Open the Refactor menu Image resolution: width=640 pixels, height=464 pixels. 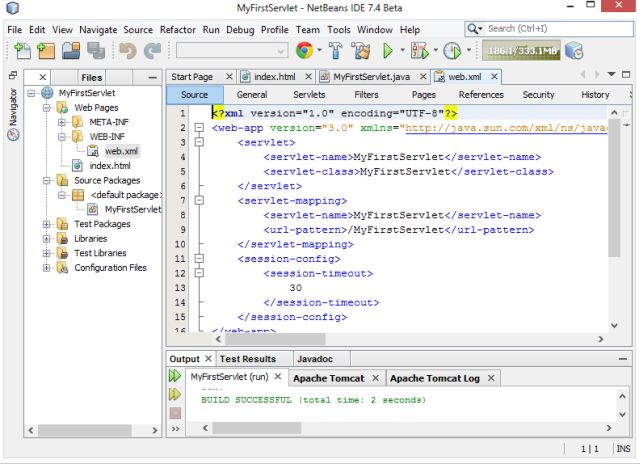click(178, 30)
